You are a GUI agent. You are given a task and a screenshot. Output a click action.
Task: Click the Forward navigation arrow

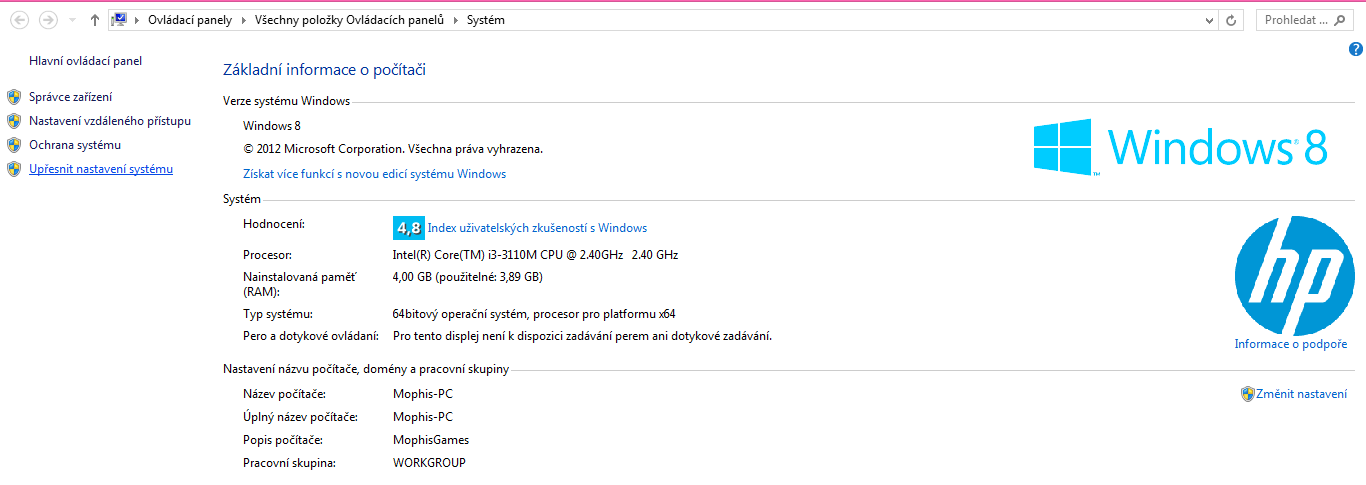click(47, 20)
